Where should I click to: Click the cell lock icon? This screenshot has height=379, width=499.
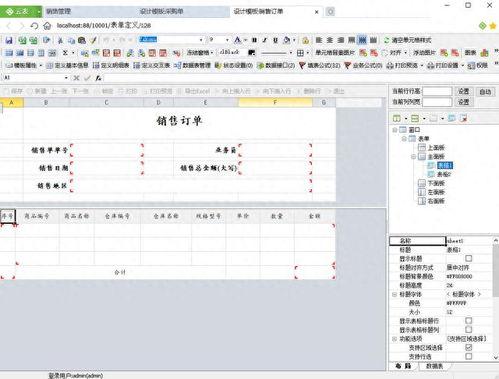click(x=305, y=40)
